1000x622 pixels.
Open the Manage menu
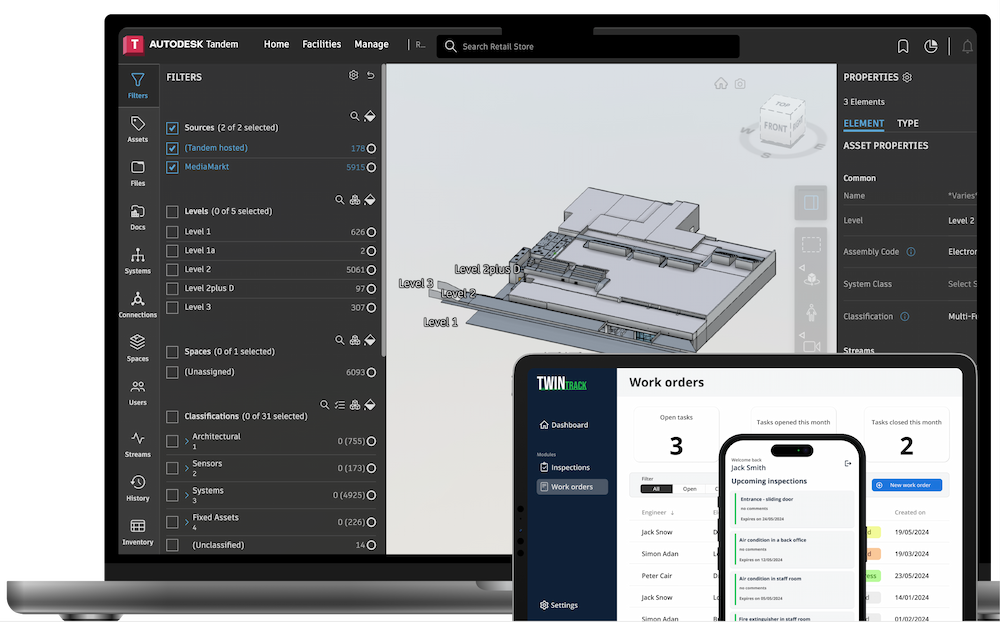[371, 44]
